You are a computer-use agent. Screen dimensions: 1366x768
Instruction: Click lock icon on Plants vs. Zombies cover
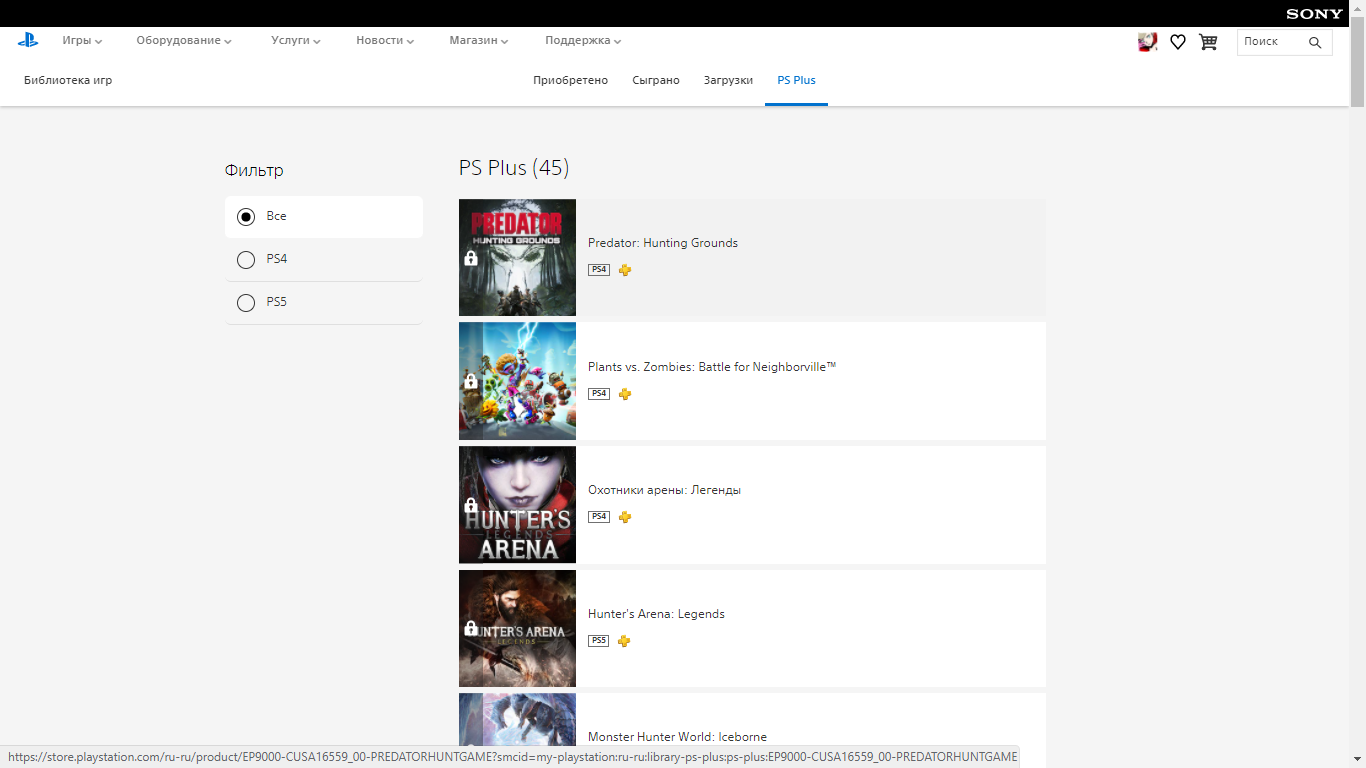471,381
